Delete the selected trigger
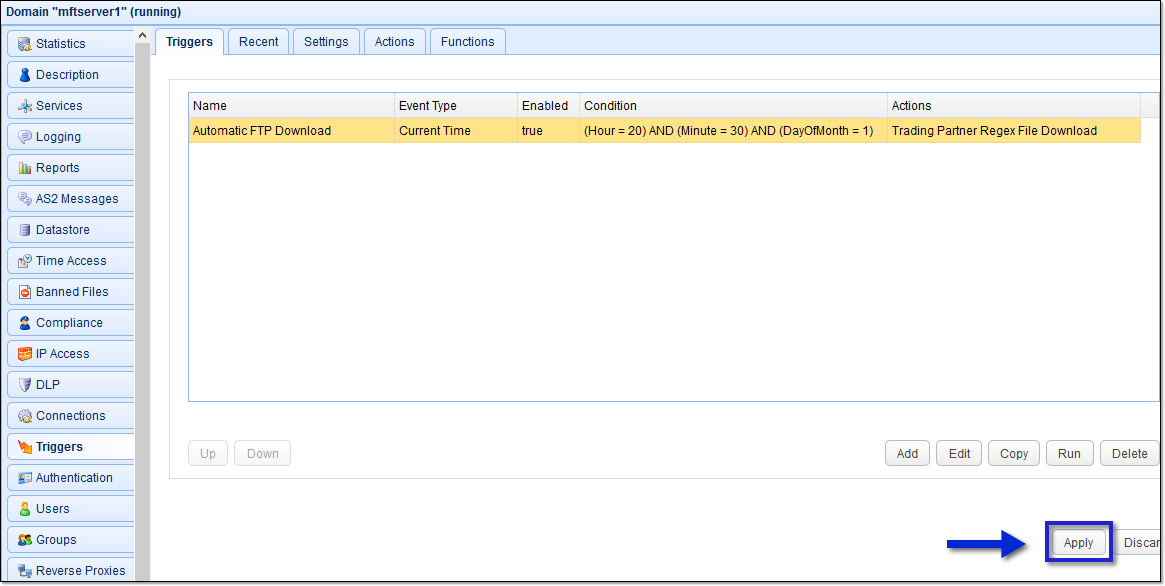Screen dimensions: 1165x586 1129,454
